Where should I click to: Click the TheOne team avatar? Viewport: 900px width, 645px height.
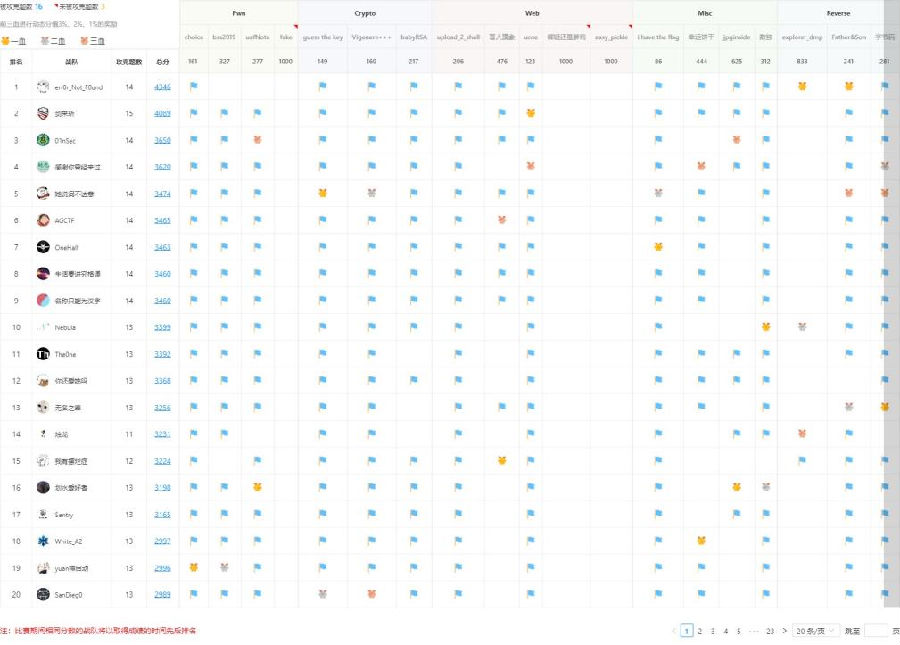(43, 353)
